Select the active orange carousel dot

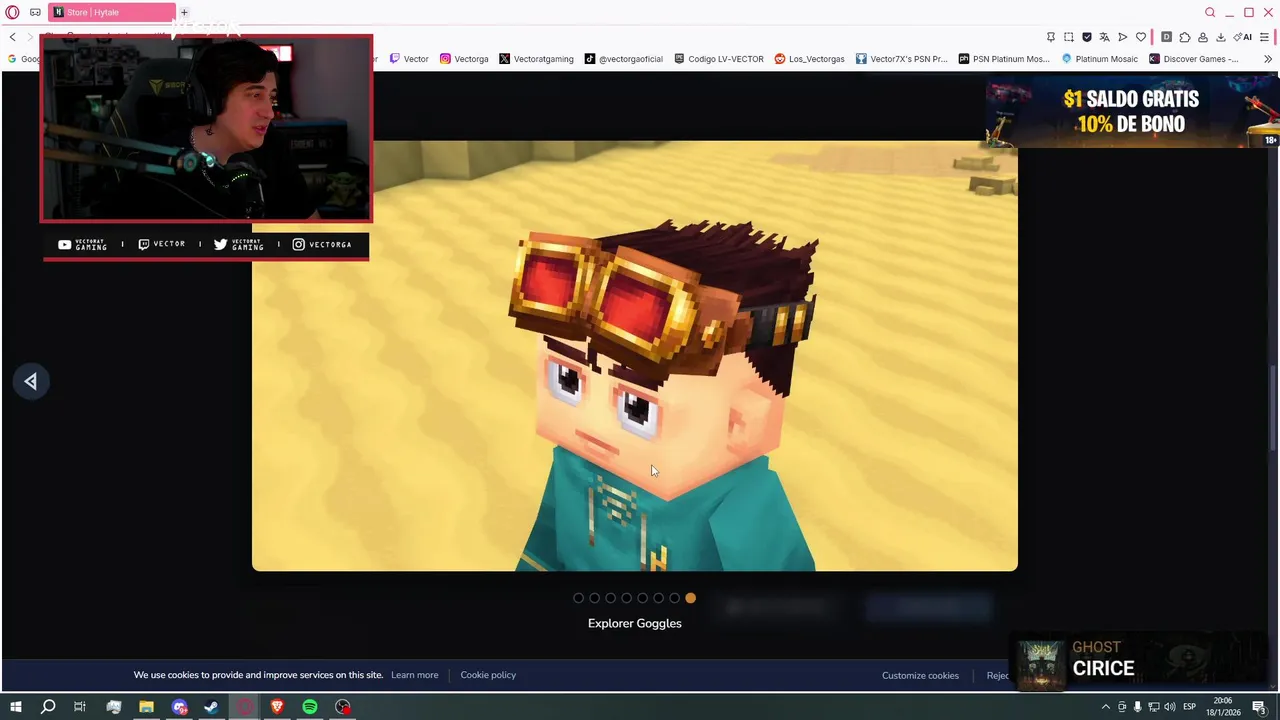[x=690, y=598]
